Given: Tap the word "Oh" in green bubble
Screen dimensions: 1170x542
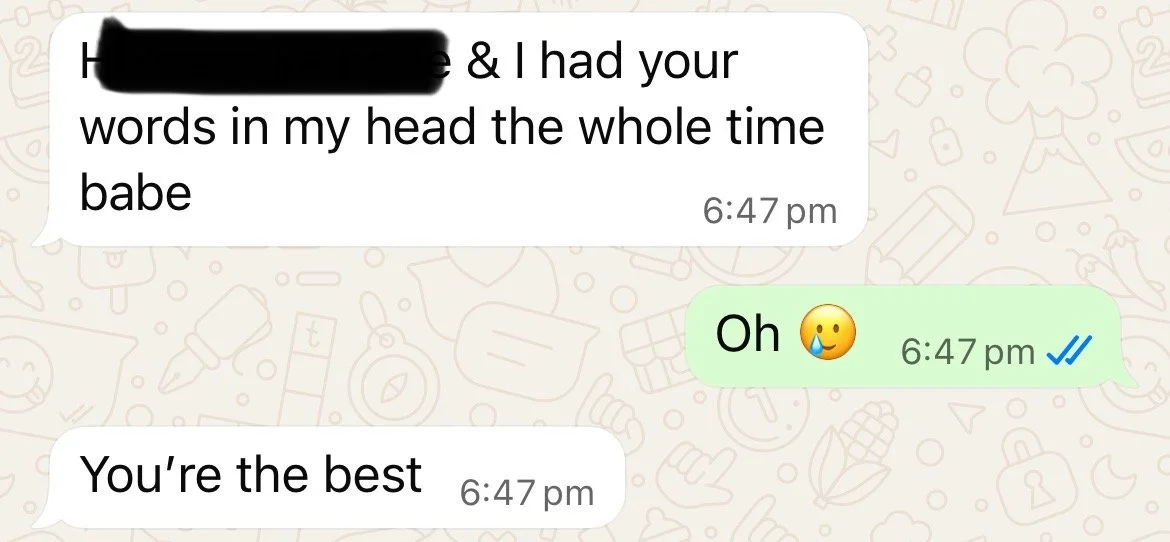Looking at the screenshot, I should pos(747,333).
